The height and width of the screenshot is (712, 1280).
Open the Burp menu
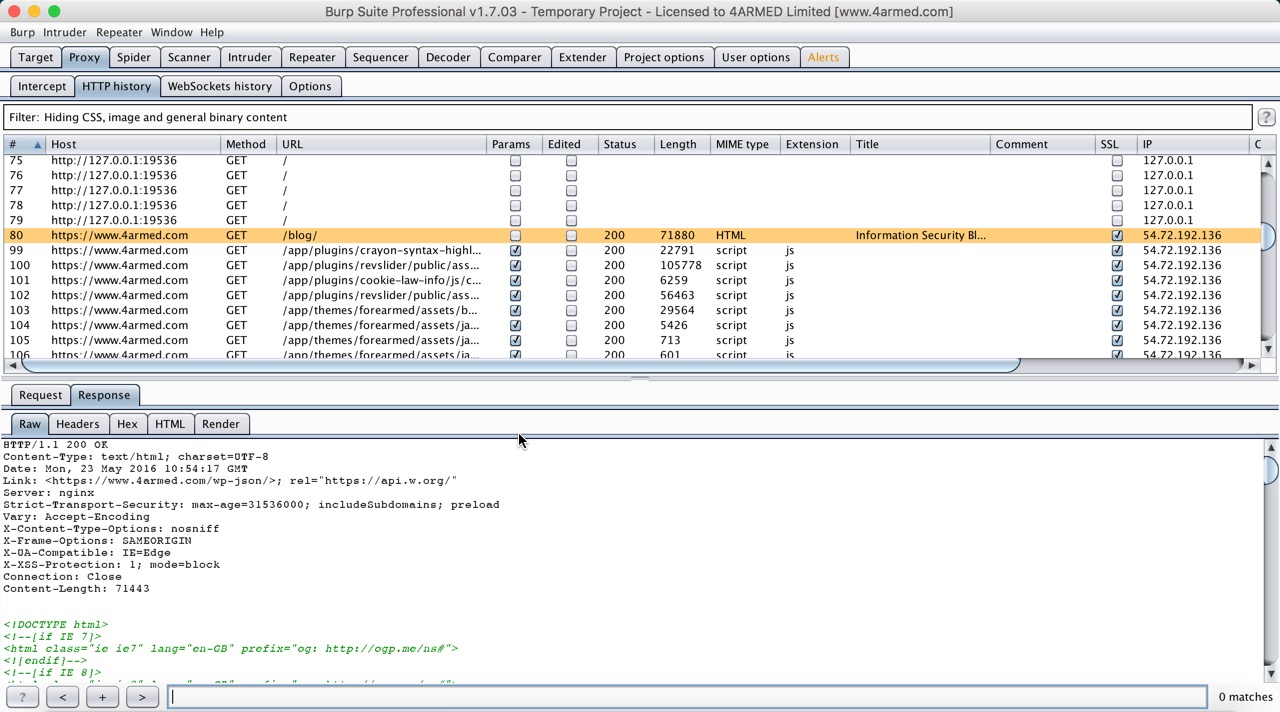click(x=22, y=32)
